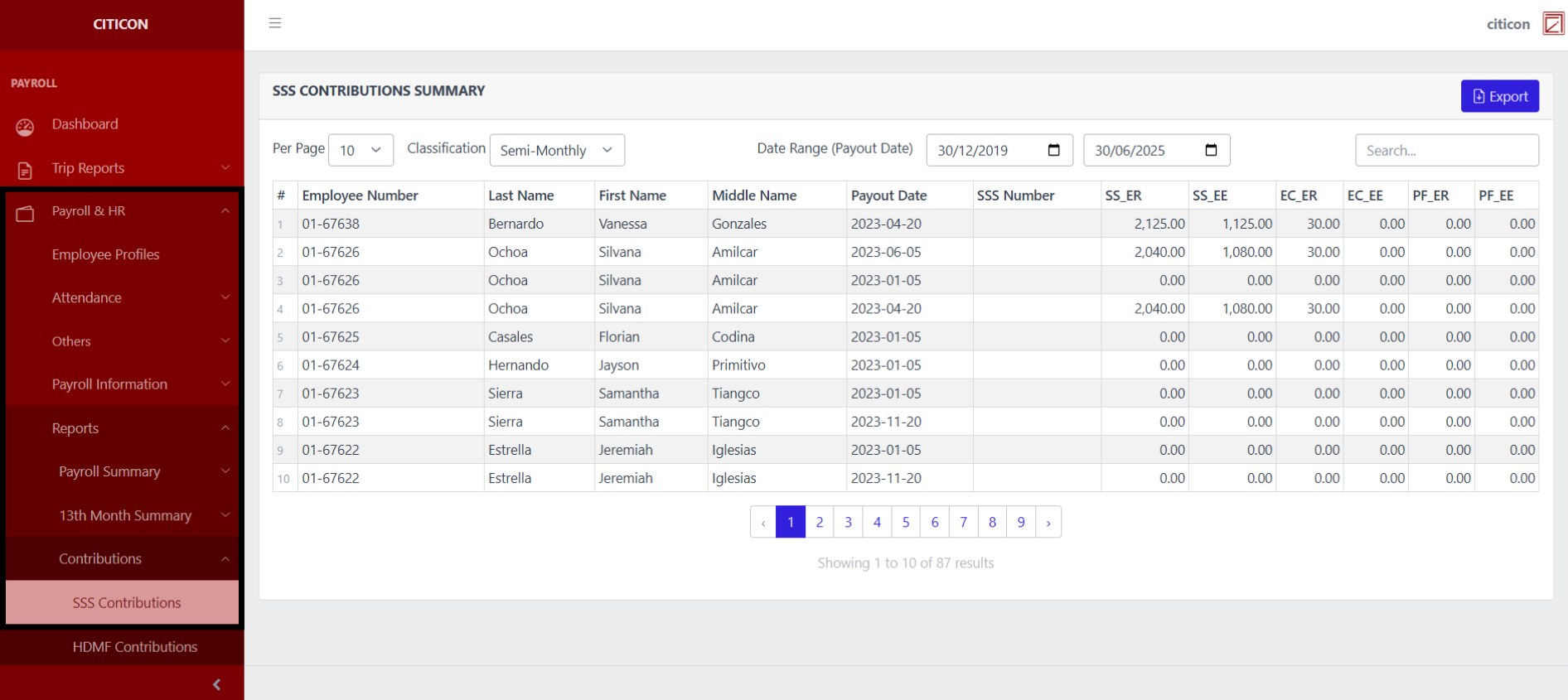Open Employee Profiles menu item
This screenshot has height=700, width=1568.
[x=106, y=254]
